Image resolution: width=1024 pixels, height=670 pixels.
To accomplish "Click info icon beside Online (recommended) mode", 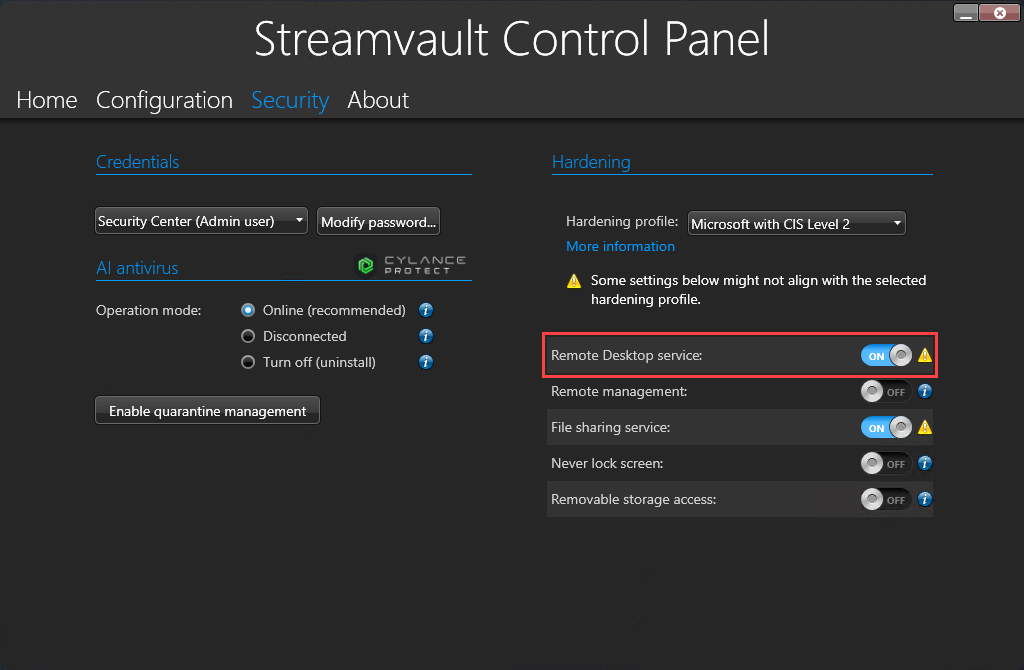I will [426, 310].
